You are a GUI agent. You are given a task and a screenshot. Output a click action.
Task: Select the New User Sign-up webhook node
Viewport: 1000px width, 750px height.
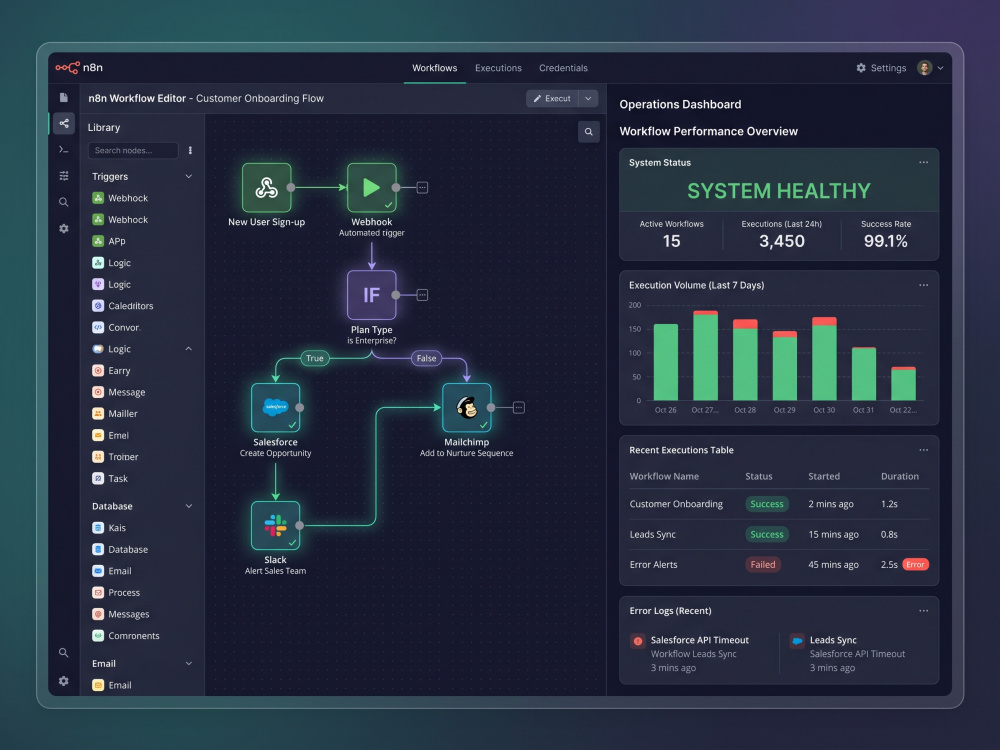(x=267, y=188)
